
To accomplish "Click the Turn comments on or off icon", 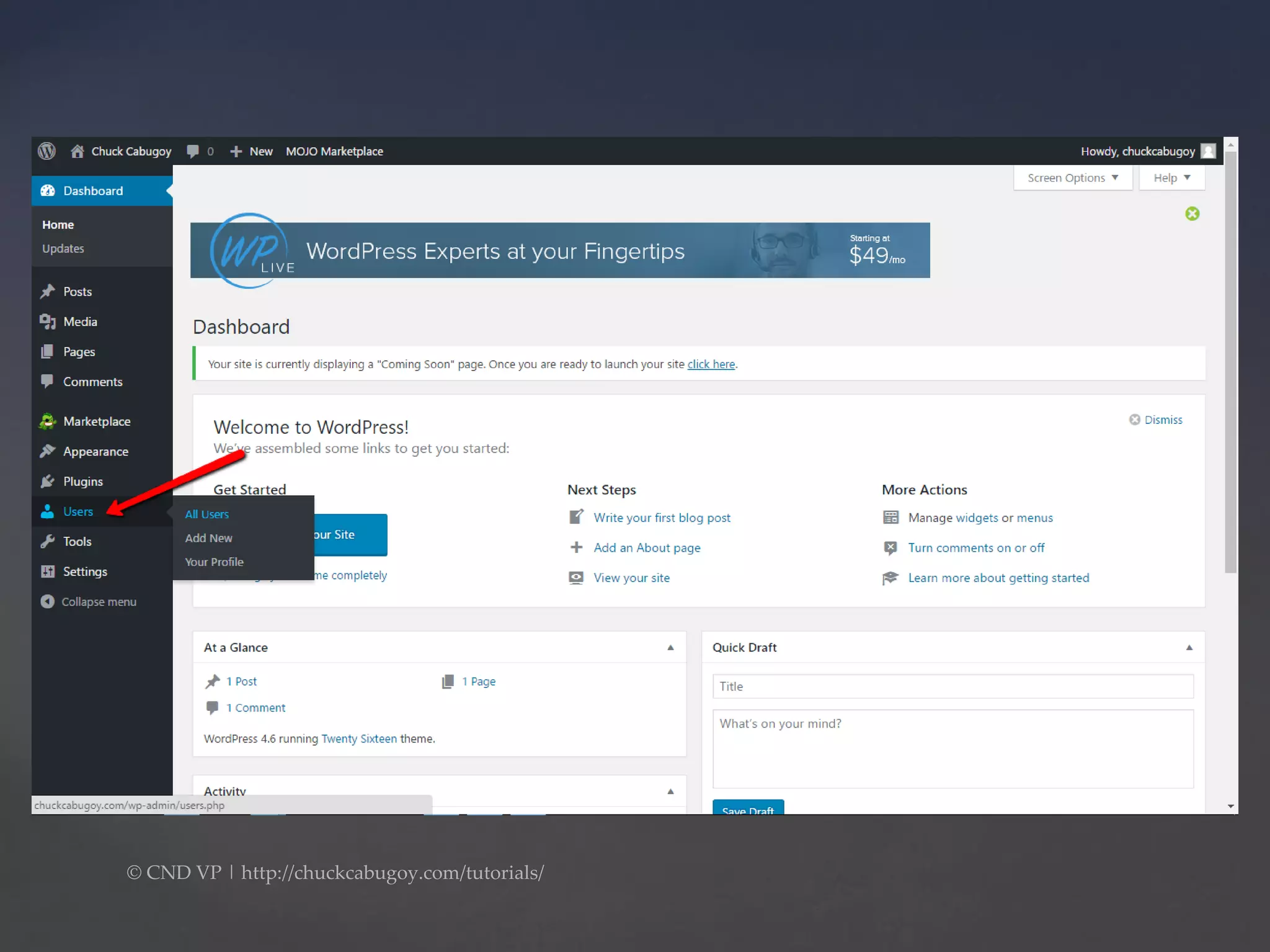I will click(x=890, y=548).
